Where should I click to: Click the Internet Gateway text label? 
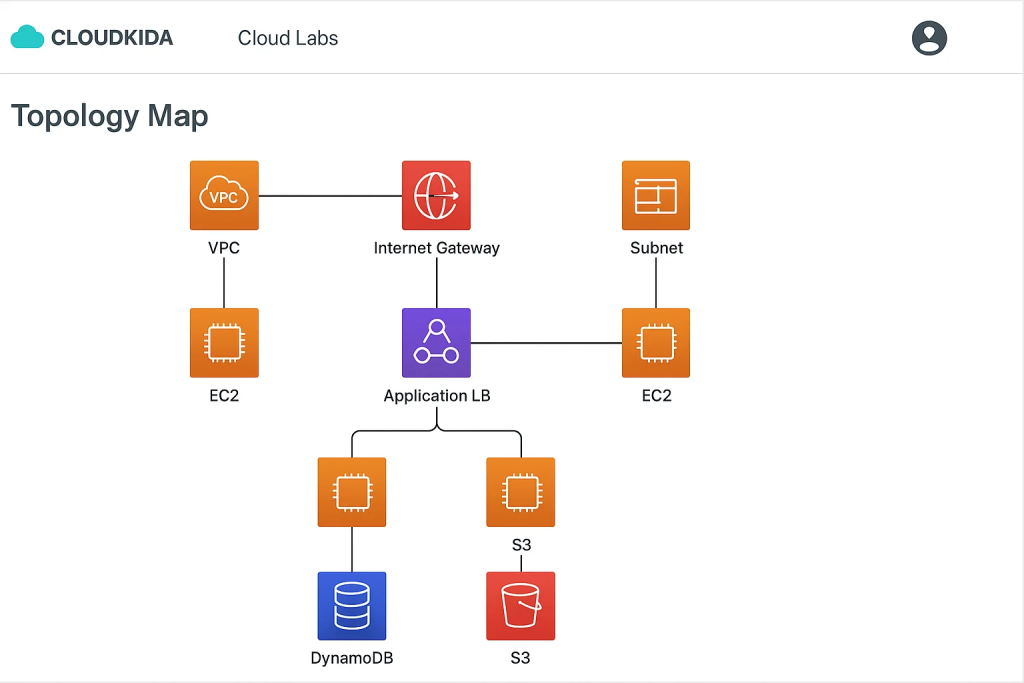436,248
